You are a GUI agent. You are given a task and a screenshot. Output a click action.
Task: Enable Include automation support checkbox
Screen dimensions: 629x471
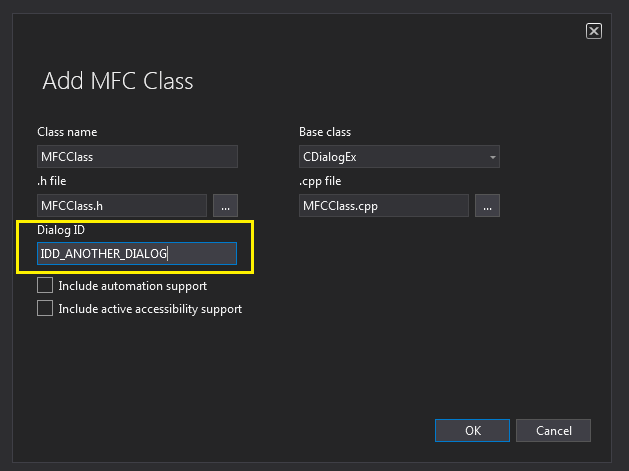tap(45, 285)
